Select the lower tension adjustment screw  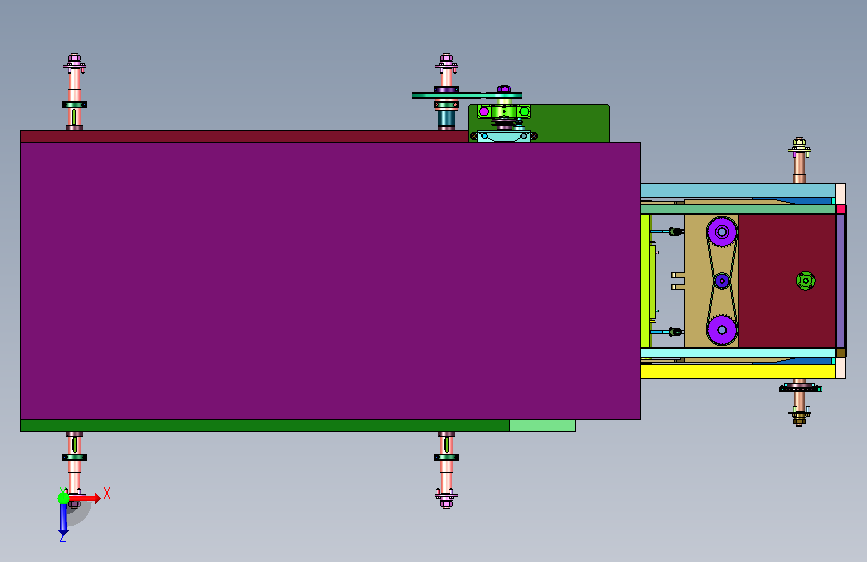click(x=667, y=332)
